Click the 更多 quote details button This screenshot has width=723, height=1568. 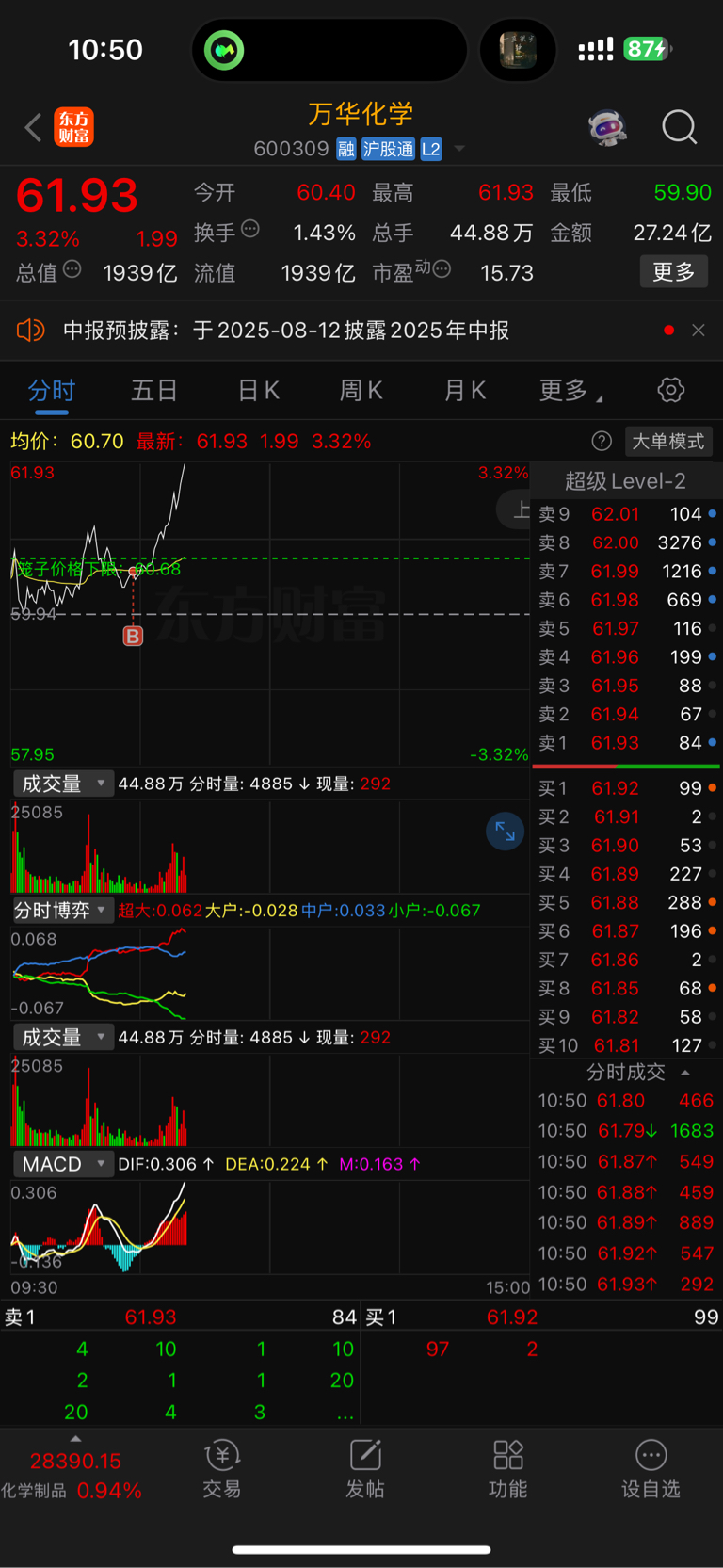coord(674,272)
